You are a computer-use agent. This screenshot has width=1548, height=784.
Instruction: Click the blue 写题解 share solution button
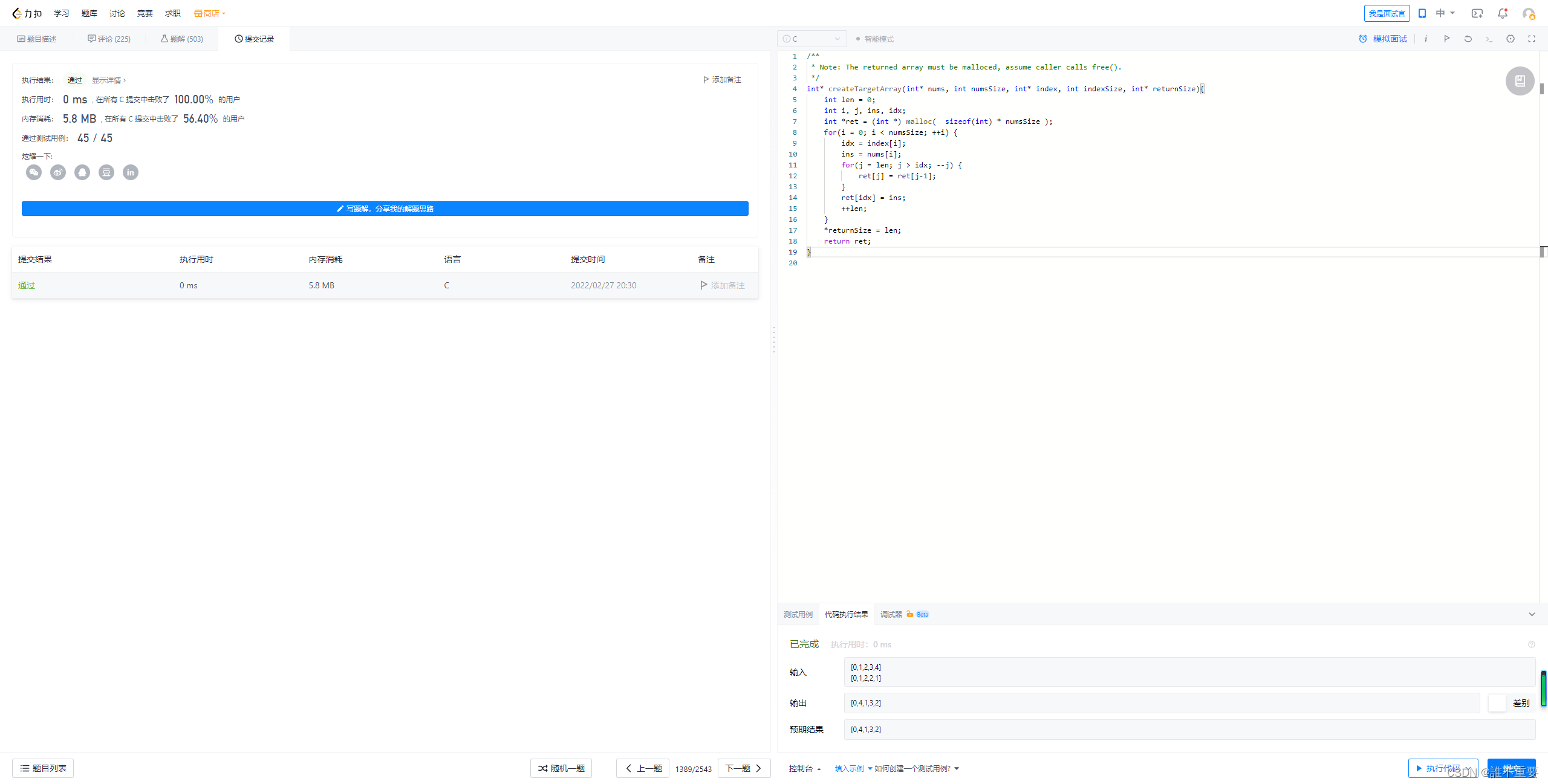(x=385, y=209)
